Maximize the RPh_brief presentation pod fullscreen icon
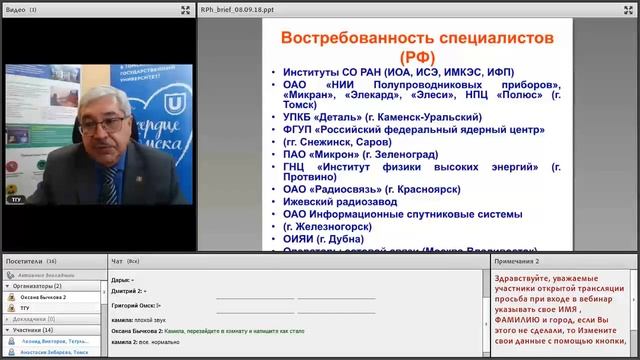The width and height of the screenshot is (640, 360). 628,10
